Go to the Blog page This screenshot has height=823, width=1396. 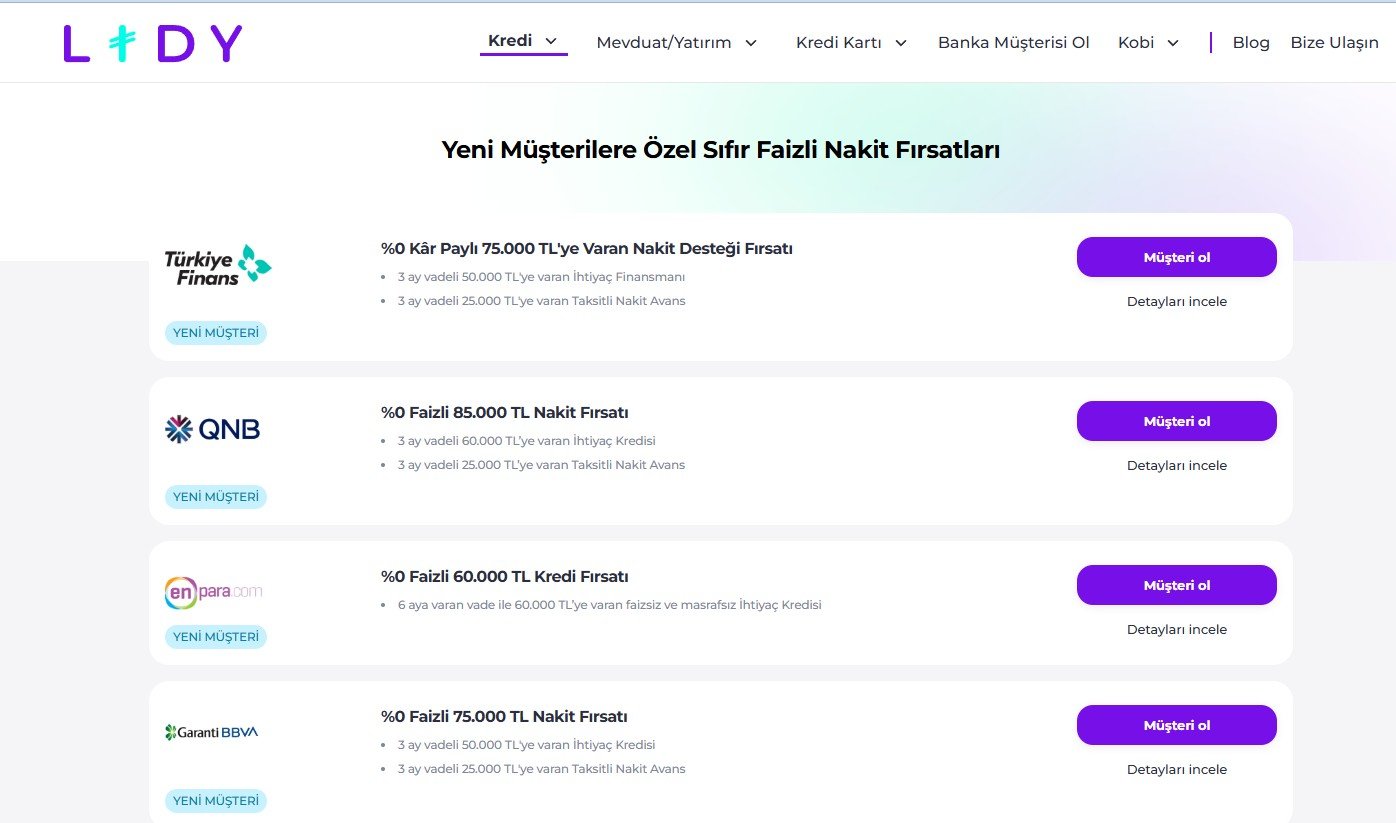pyautogui.click(x=1251, y=43)
